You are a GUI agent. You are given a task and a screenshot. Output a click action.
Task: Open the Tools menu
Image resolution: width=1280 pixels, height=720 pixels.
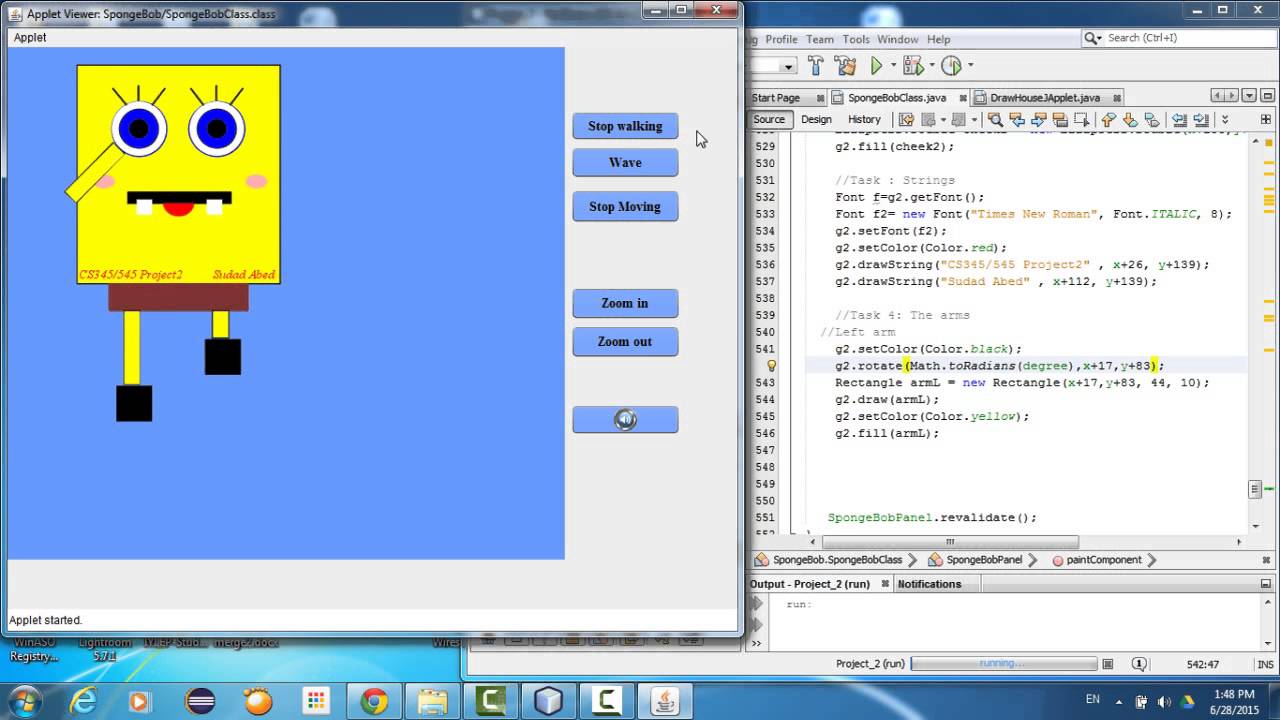[856, 39]
